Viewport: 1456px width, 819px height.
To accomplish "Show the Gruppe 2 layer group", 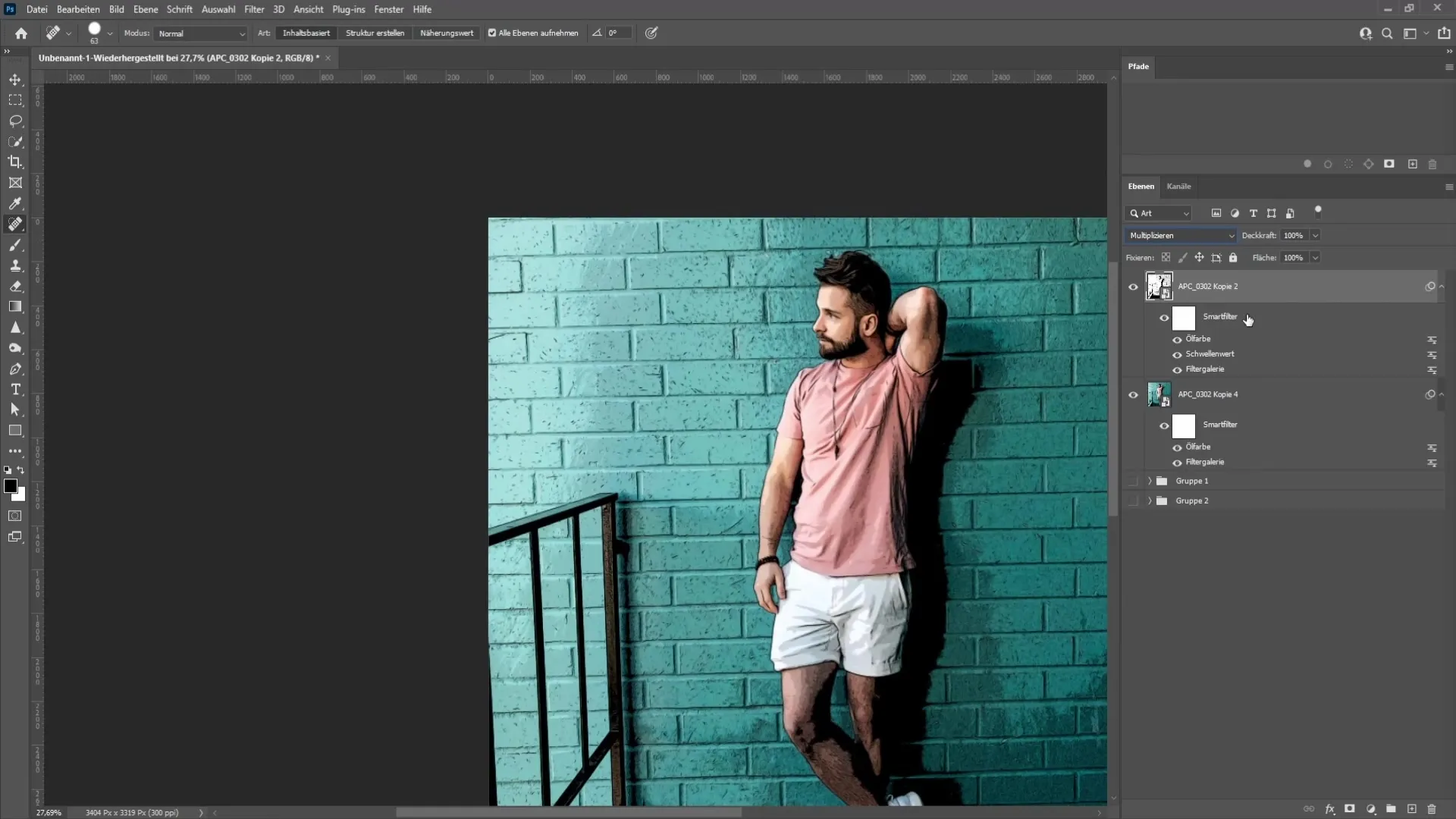I will coord(1133,500).
